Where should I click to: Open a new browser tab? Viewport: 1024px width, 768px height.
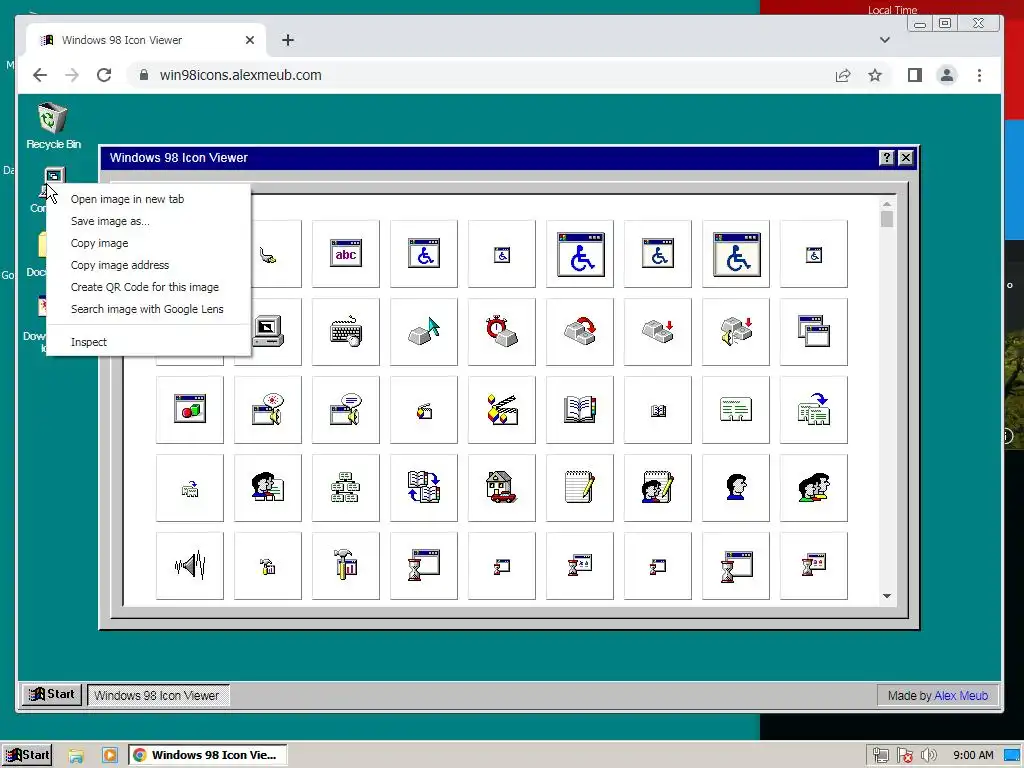(288, 40)
